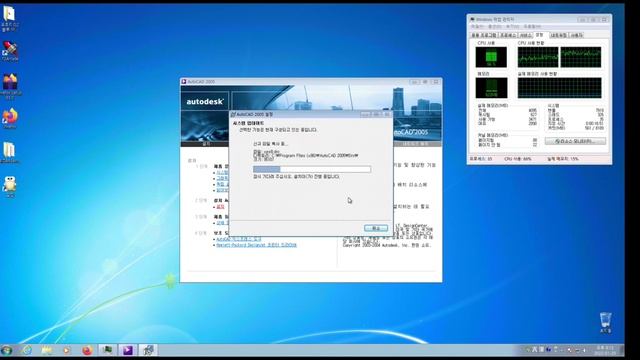The height and width of the screenshot is (360, 640).
Task: Select the yellow folder desktop icon below Firefox
Action: (9, 153)
